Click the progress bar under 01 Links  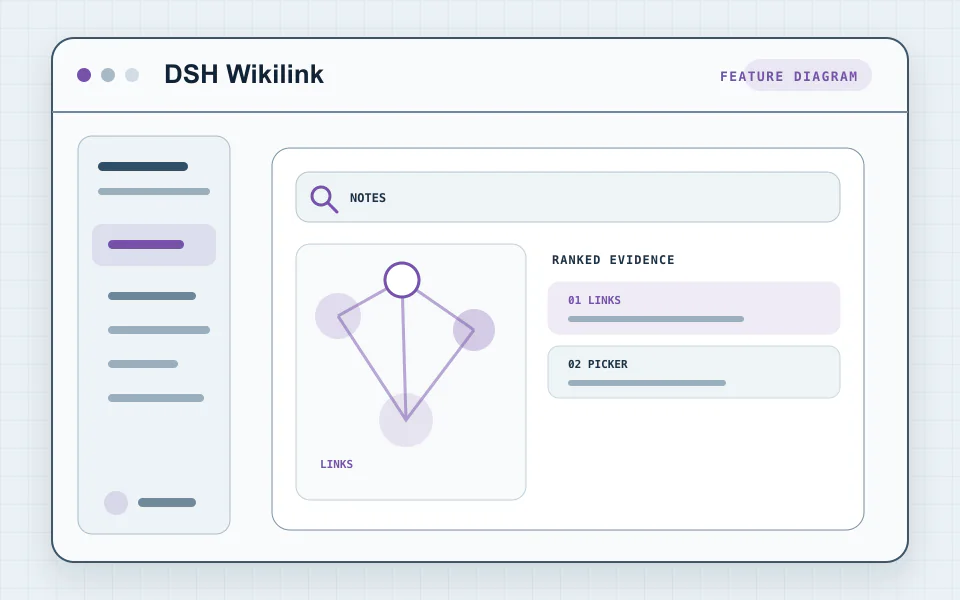(x=656, y=319)
